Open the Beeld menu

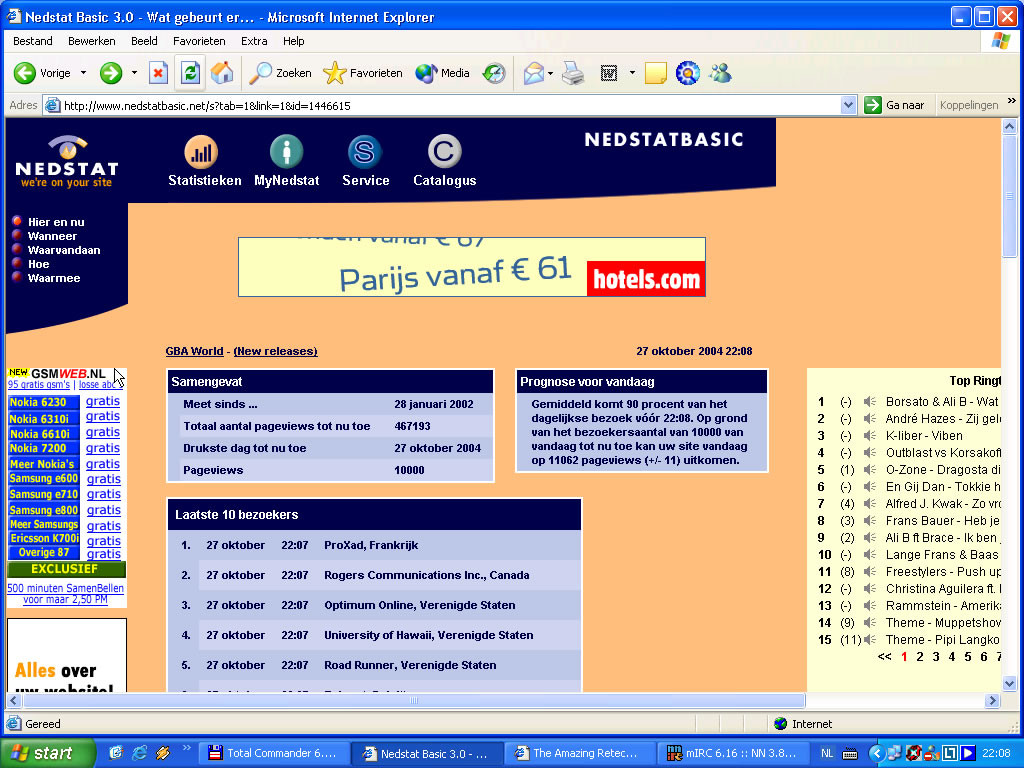click(x=144, y=41)
